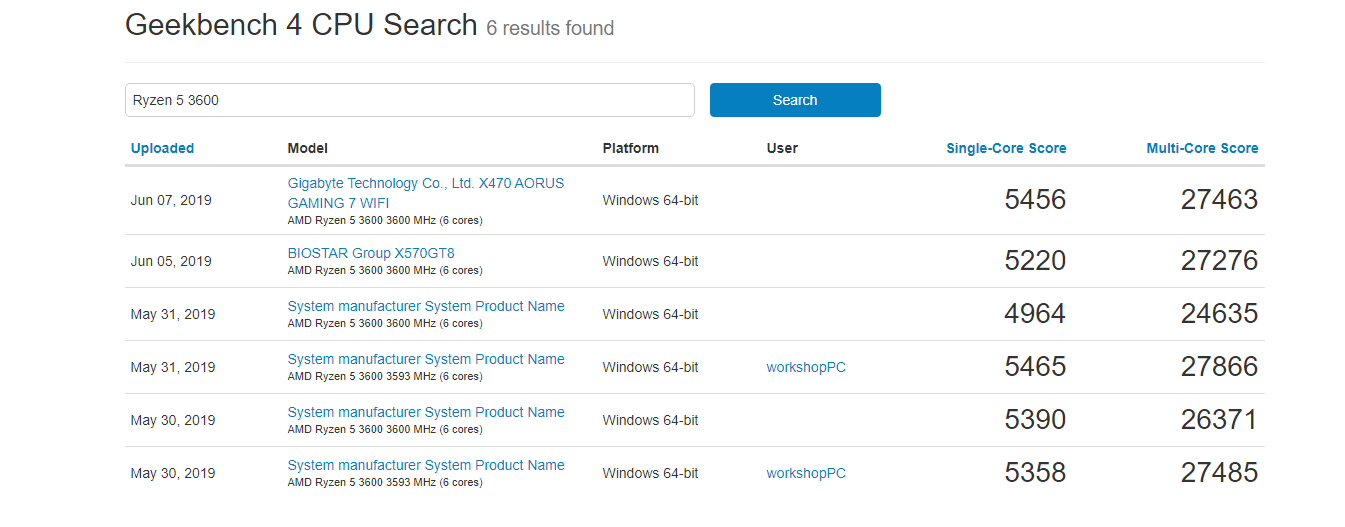Click the 6 results found text
Screen dimensions: 1345x527
tap(550, 28)
